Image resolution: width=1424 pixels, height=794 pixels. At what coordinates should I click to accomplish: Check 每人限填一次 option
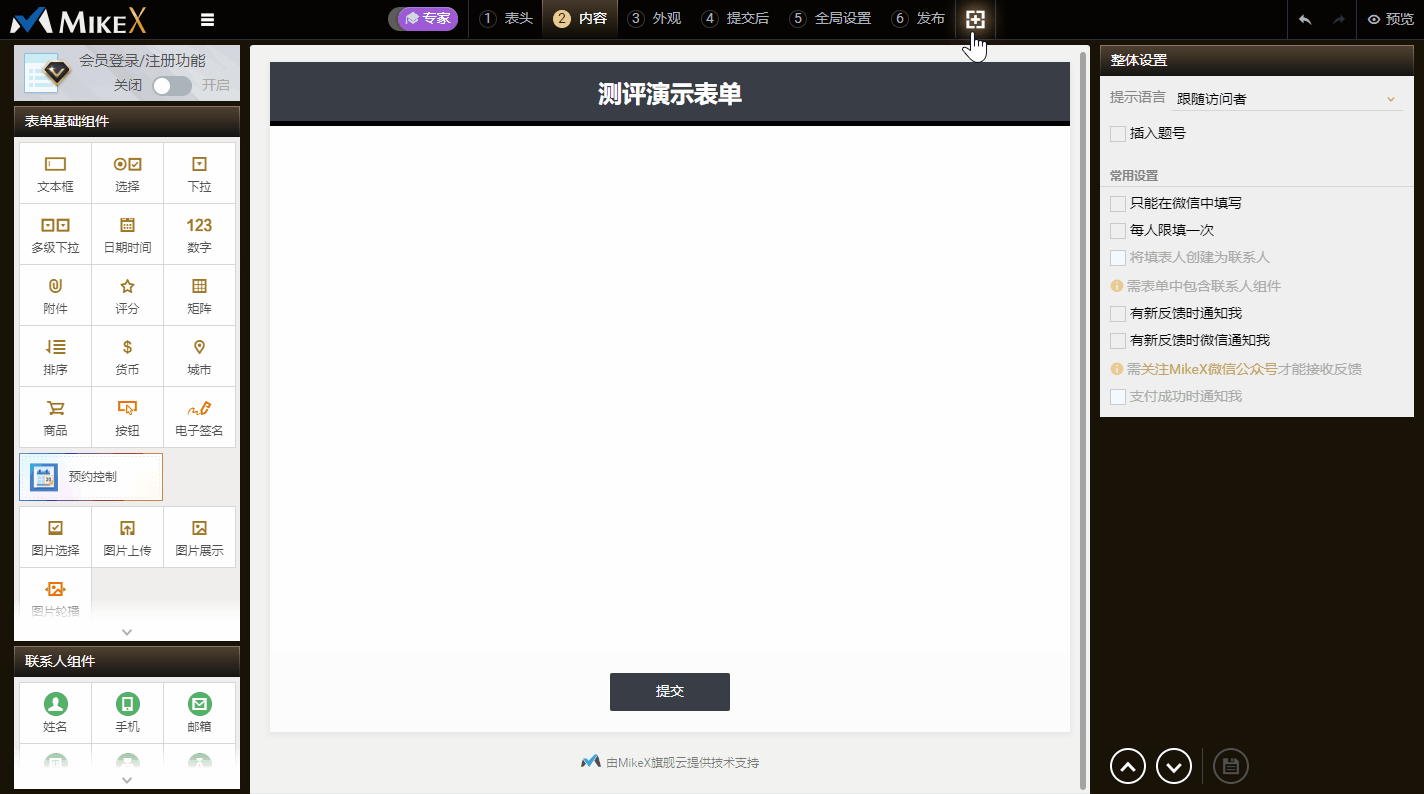click(x=1118, y=230)
